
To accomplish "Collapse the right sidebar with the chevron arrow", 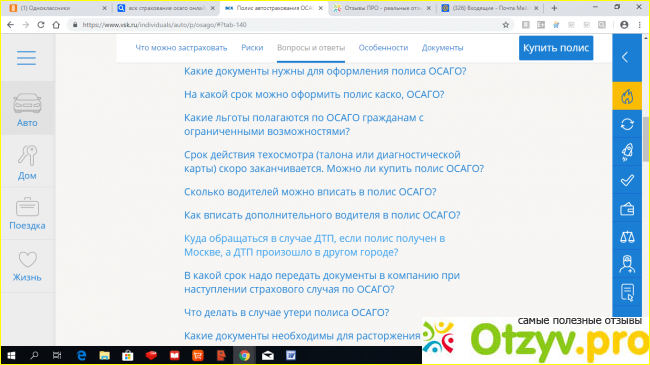I will tap(625, 57).
